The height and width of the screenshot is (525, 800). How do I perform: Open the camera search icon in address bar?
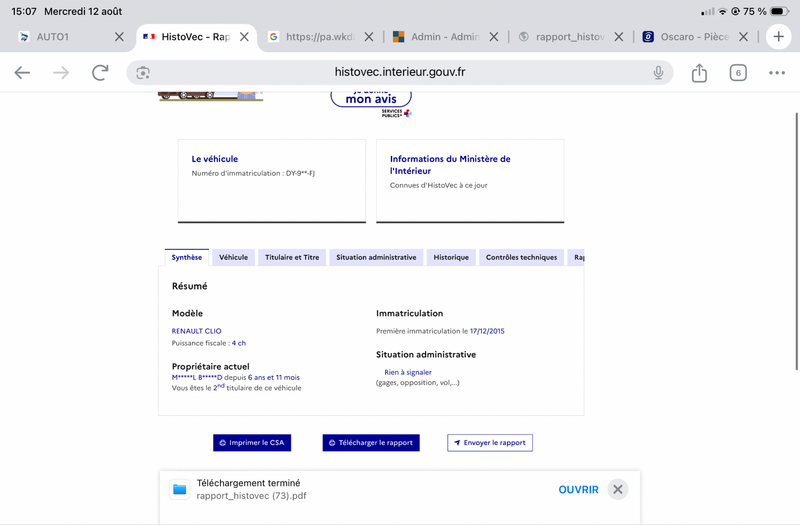pyautogui.click(x=143, y=73)
